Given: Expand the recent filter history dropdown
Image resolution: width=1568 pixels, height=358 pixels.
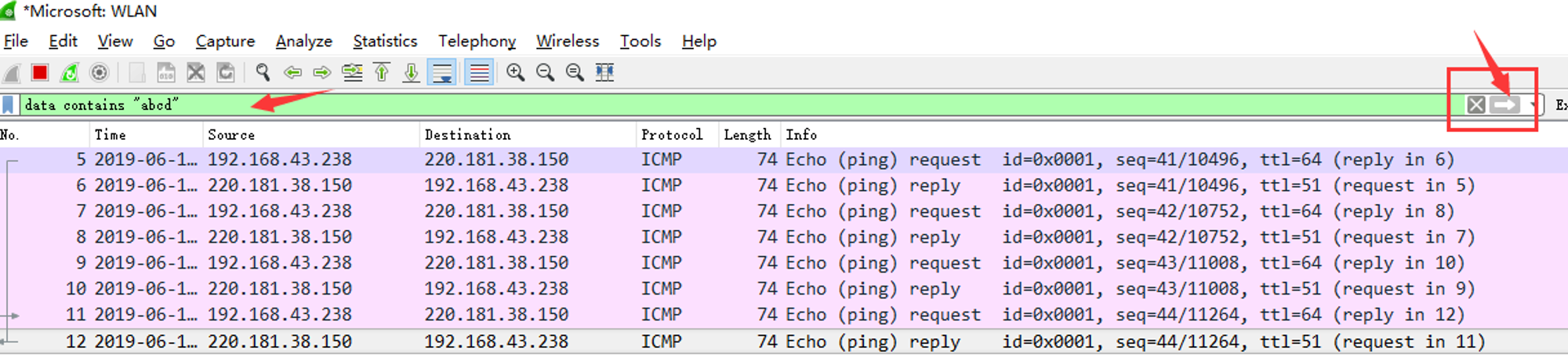Looking at the screenshot, I should pos(1533,105).
